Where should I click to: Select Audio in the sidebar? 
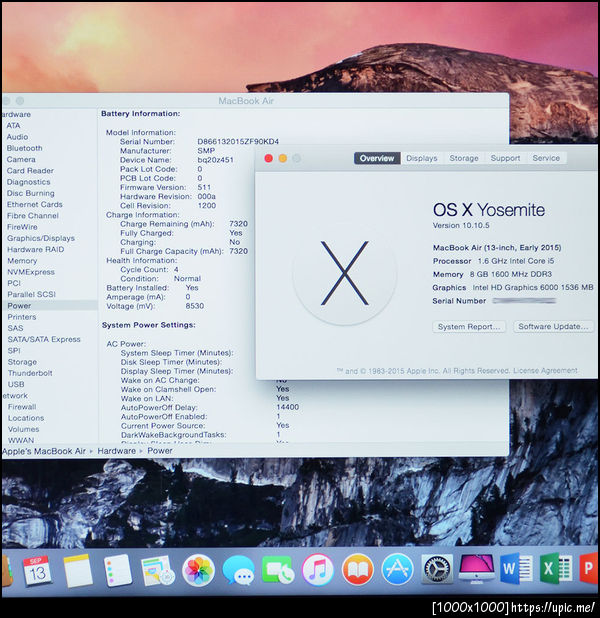point(17,137)
